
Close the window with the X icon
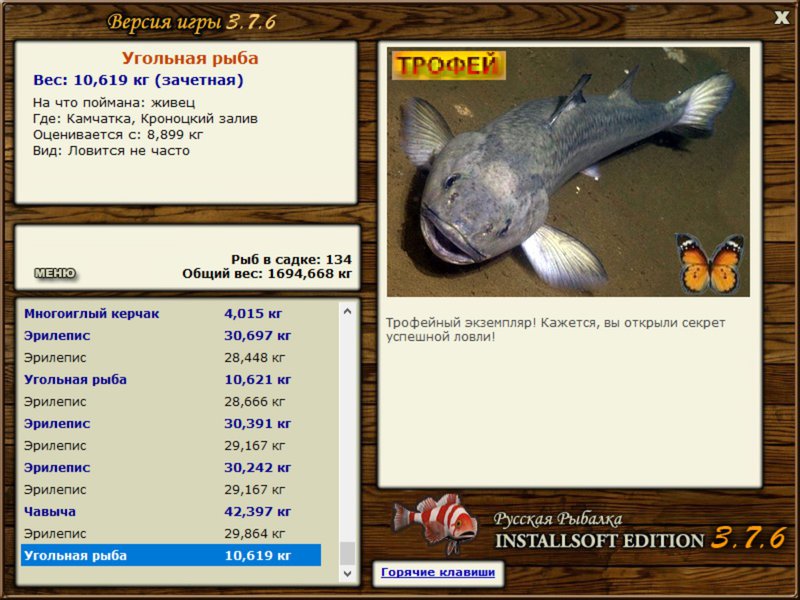click(x=781, y=18)
